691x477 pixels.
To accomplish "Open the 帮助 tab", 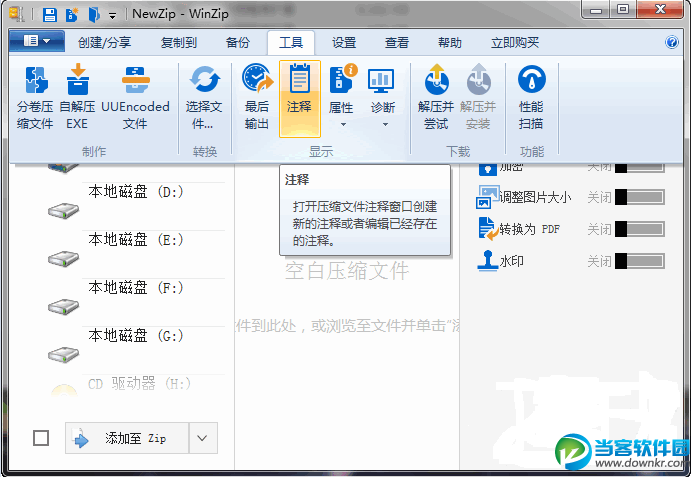I will (450, 43).
